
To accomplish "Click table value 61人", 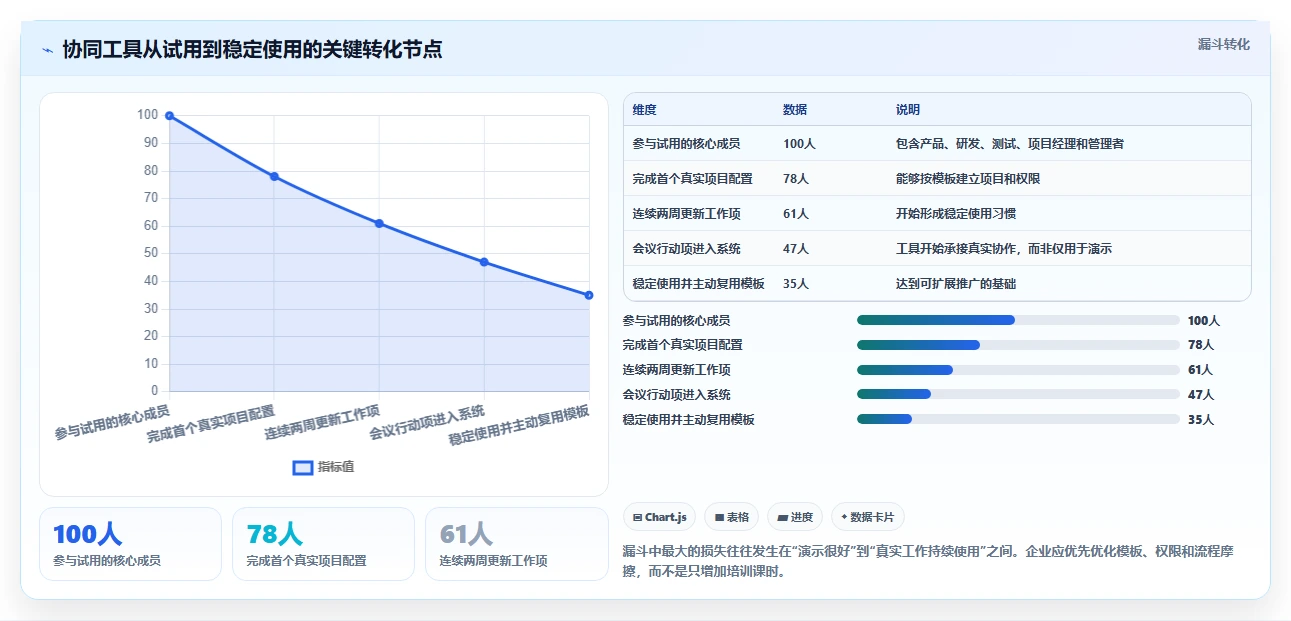I will point(796,214).
